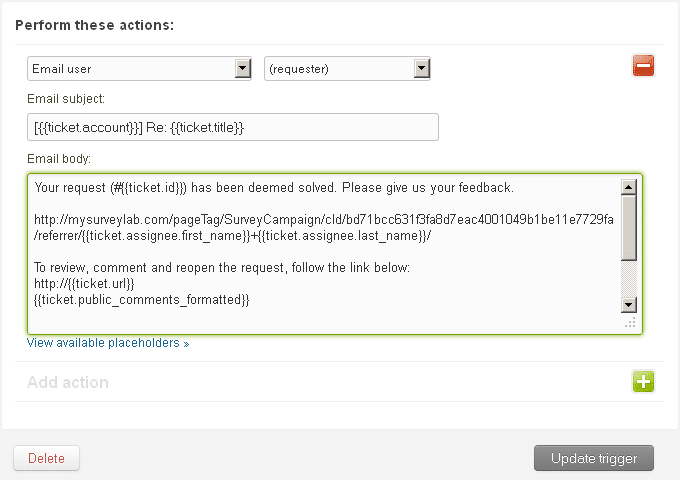Screen dimensions: 680x480
Task: Click the {{ticket.public_comments_formatted}} placeholder text
Action: [x=141, y=299]
